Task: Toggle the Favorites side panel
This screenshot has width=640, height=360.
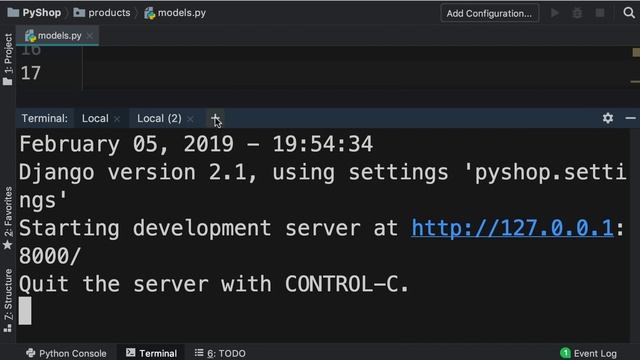Action: click(x=8, y=218)
